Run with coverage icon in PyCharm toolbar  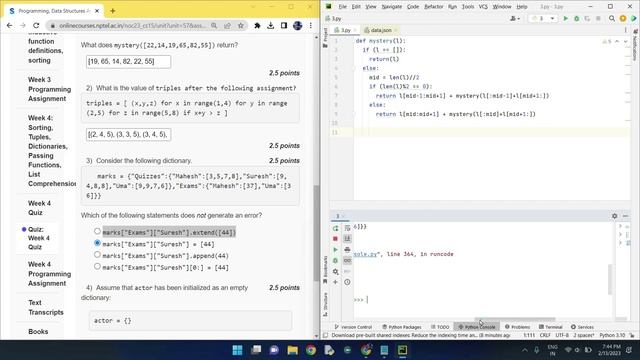click(x=587, y=18)
